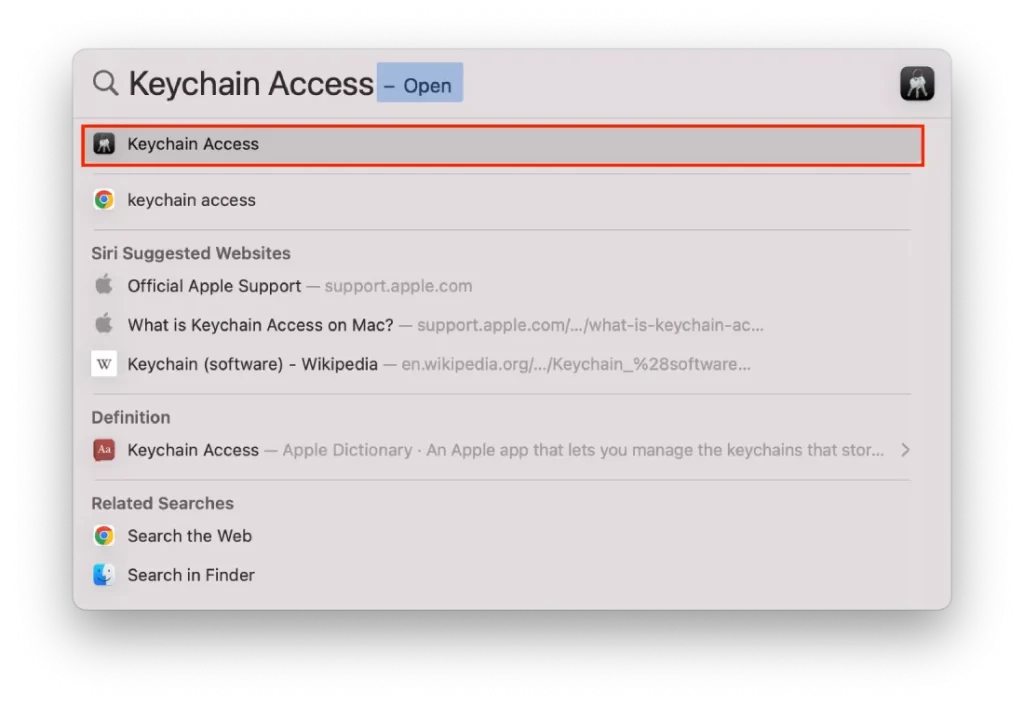Screen dimensions: 1024x706
Task: Click the Wikipedia W icon
Action: pyautogui.click(x=104, y=364)
